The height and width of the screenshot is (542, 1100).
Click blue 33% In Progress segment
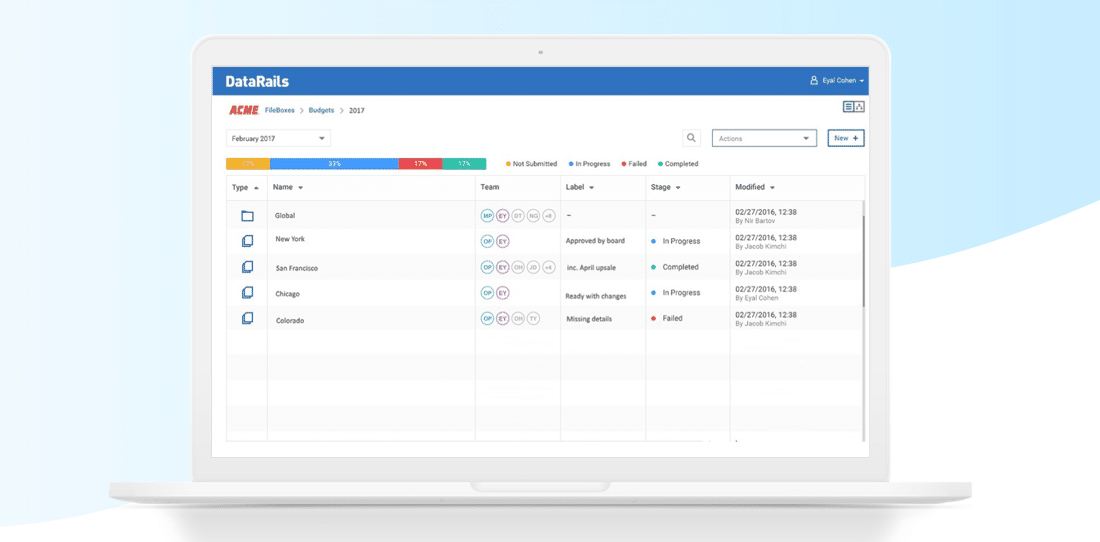[x=334, y=163]
